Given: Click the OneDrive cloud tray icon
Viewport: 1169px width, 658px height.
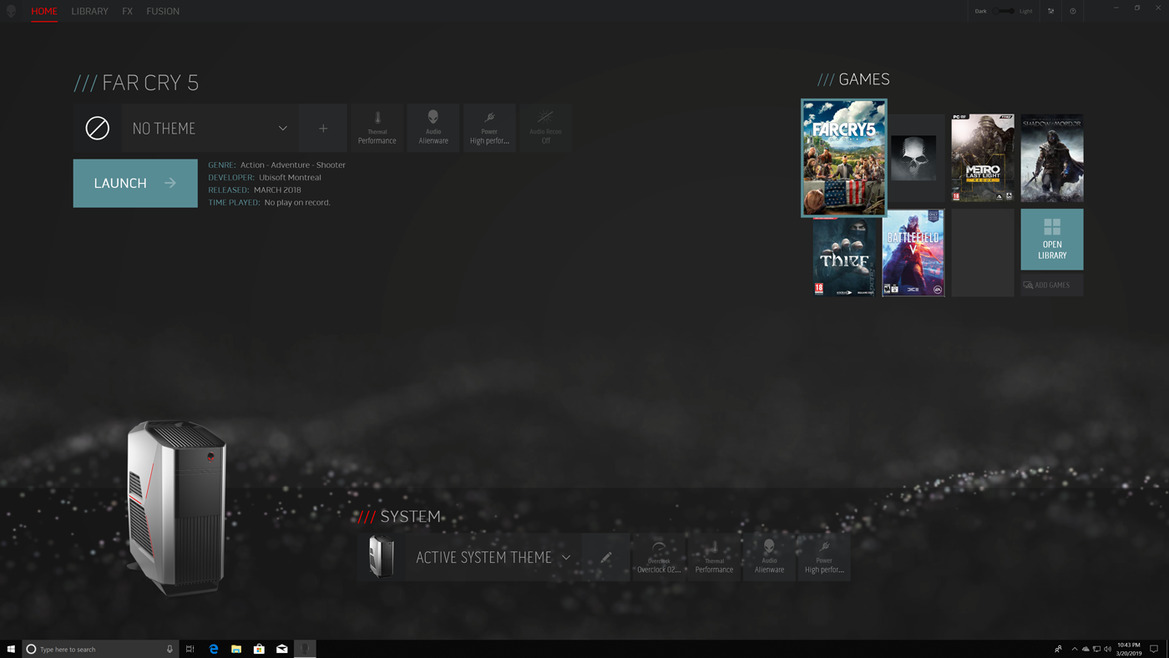Looking at the screenshot, I should pos(1086,649).
